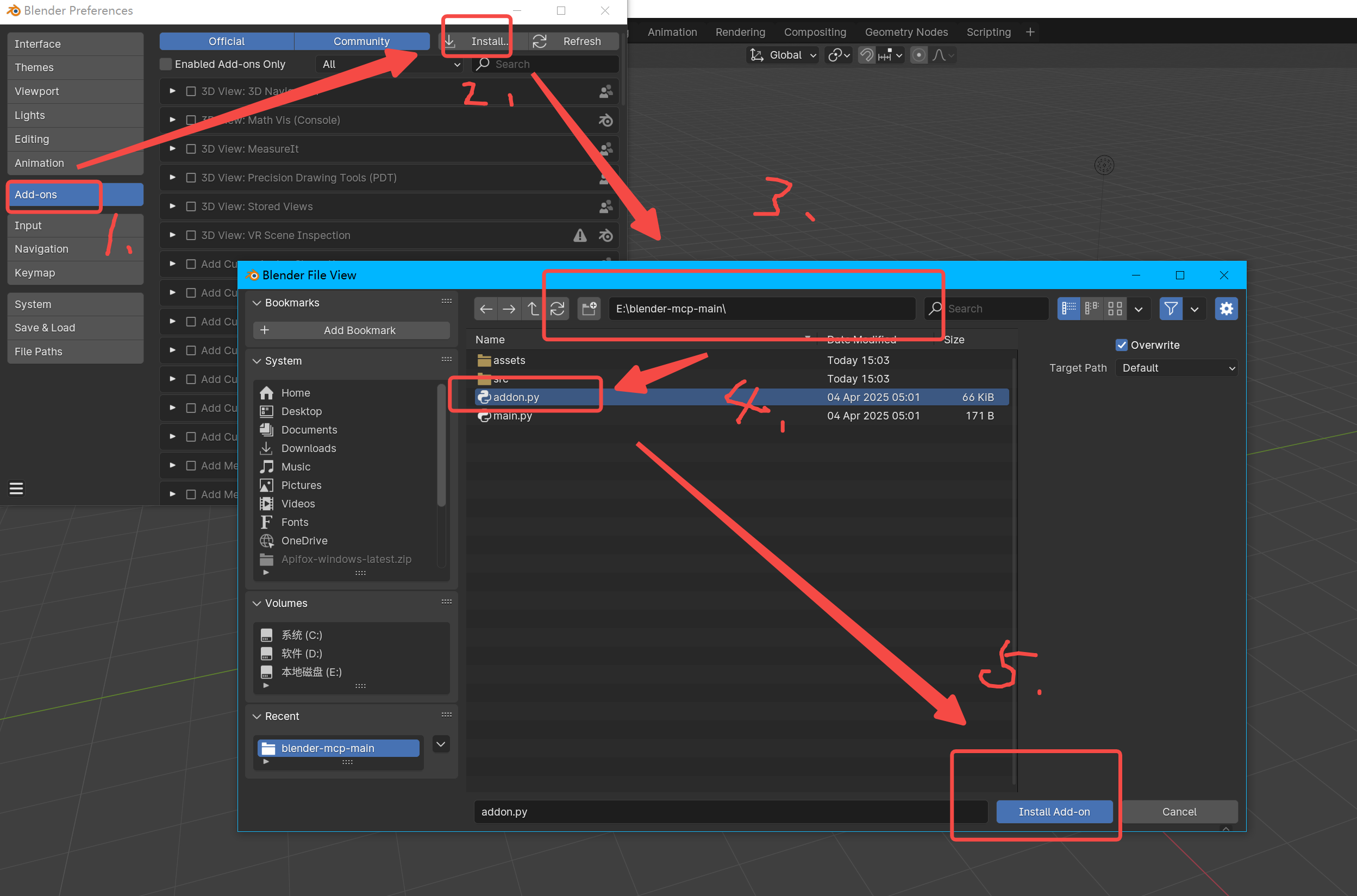Go to parent directory with up arrow
The width and height of the screenshot is (1357, 896).
tap(533, 309)
